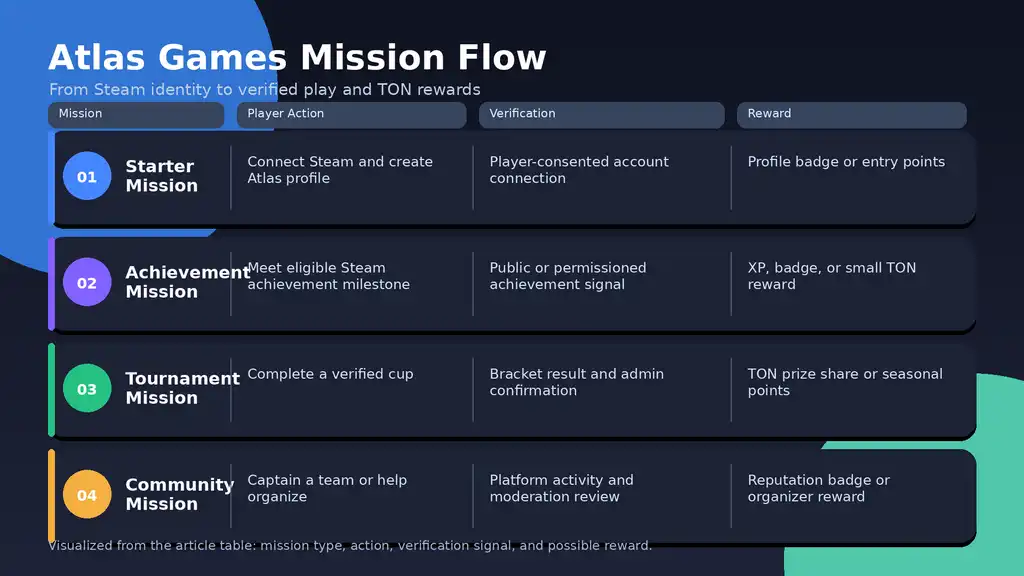Click the Starter Mission label
This screenshot has width=1024, height=576.
tap(161, 176)
